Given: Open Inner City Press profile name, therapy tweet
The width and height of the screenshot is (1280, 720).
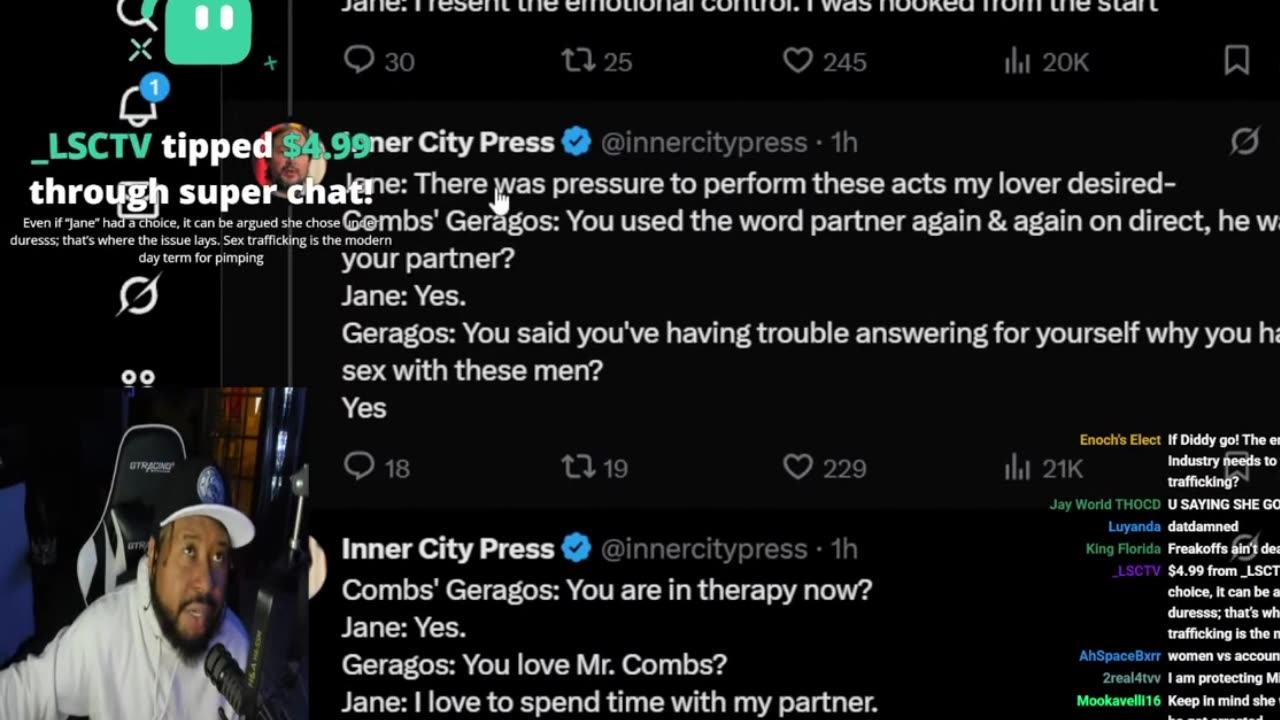Looking at the screenshot, I should tap(447, 548).
